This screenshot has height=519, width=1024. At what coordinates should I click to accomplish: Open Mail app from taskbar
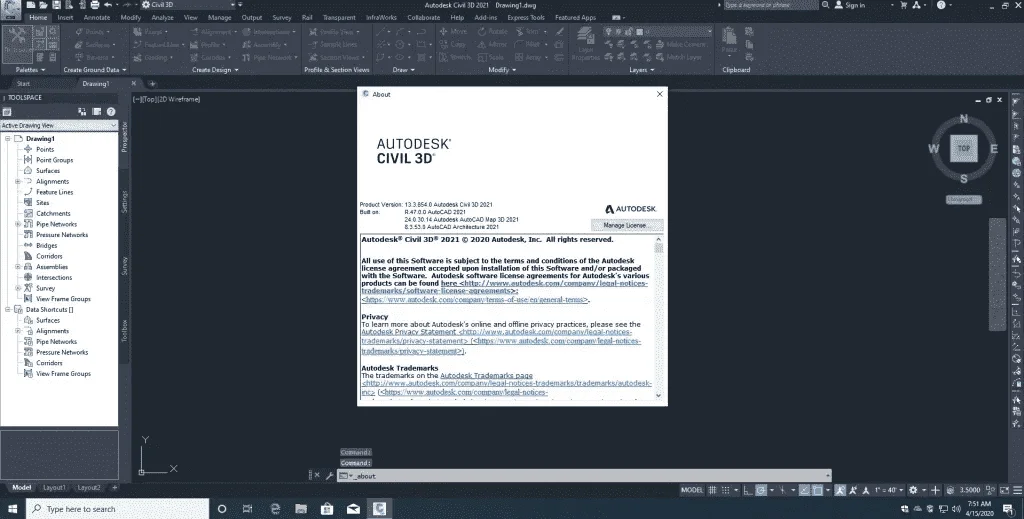coord(353,509)
